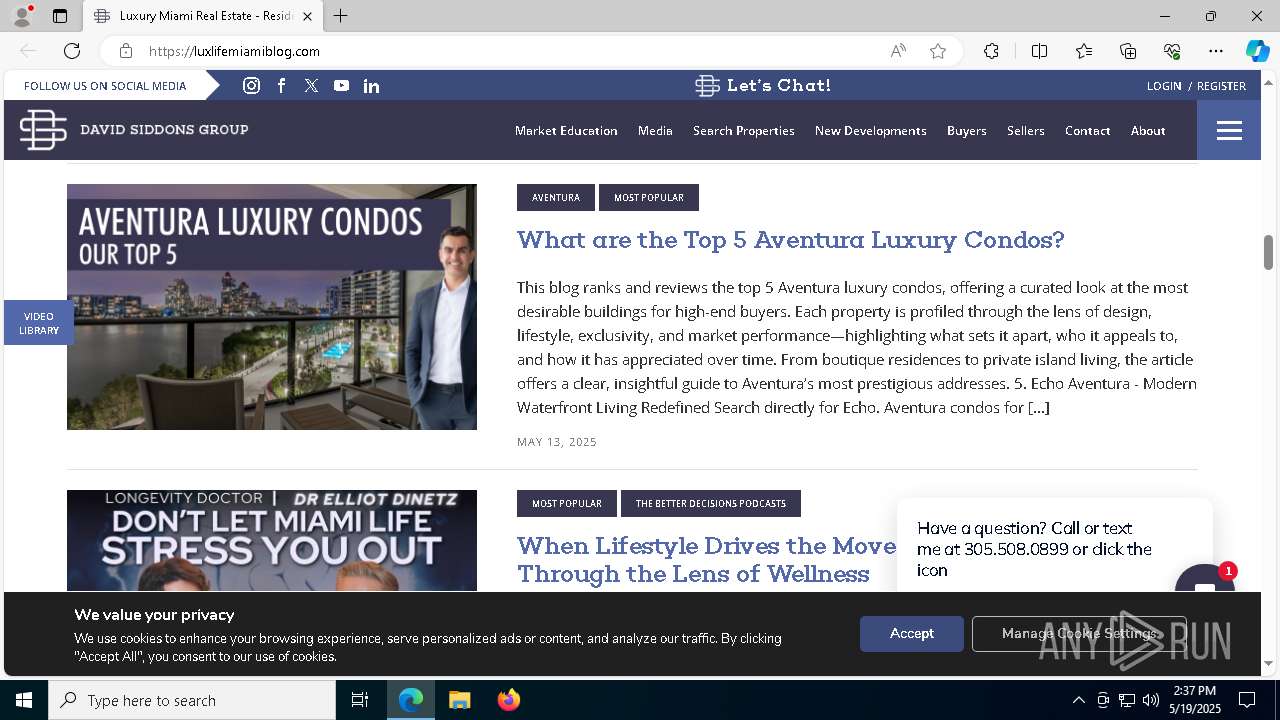Open the About menu item

(1148, 131)
